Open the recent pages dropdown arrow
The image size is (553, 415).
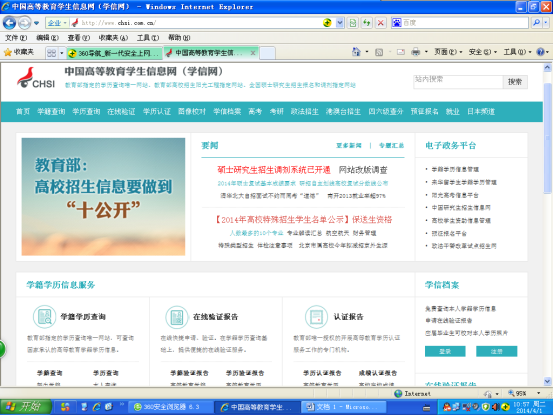tap(36, 23)
